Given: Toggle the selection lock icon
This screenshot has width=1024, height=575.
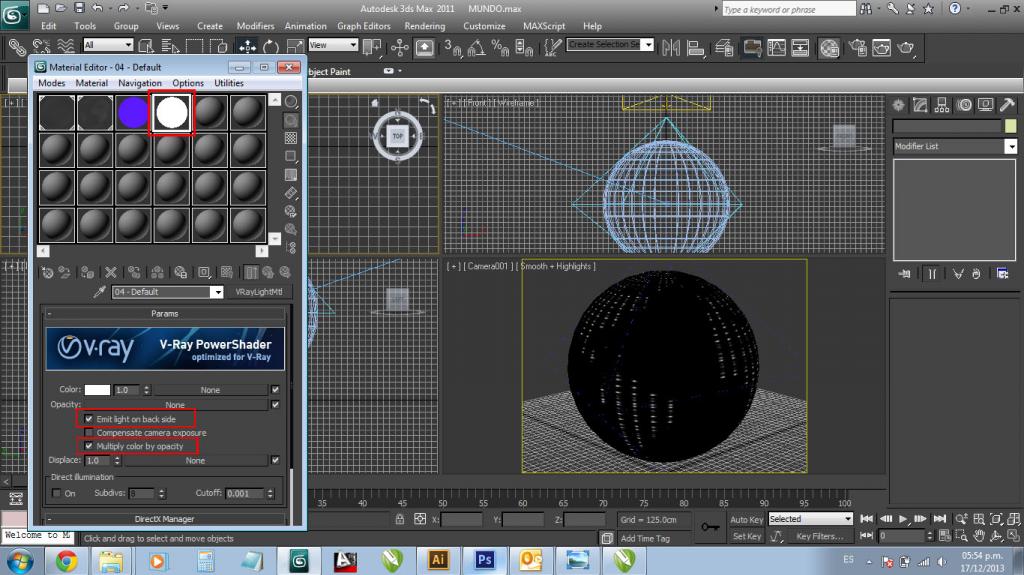Looking at the screenshot, I should (400, 519).
